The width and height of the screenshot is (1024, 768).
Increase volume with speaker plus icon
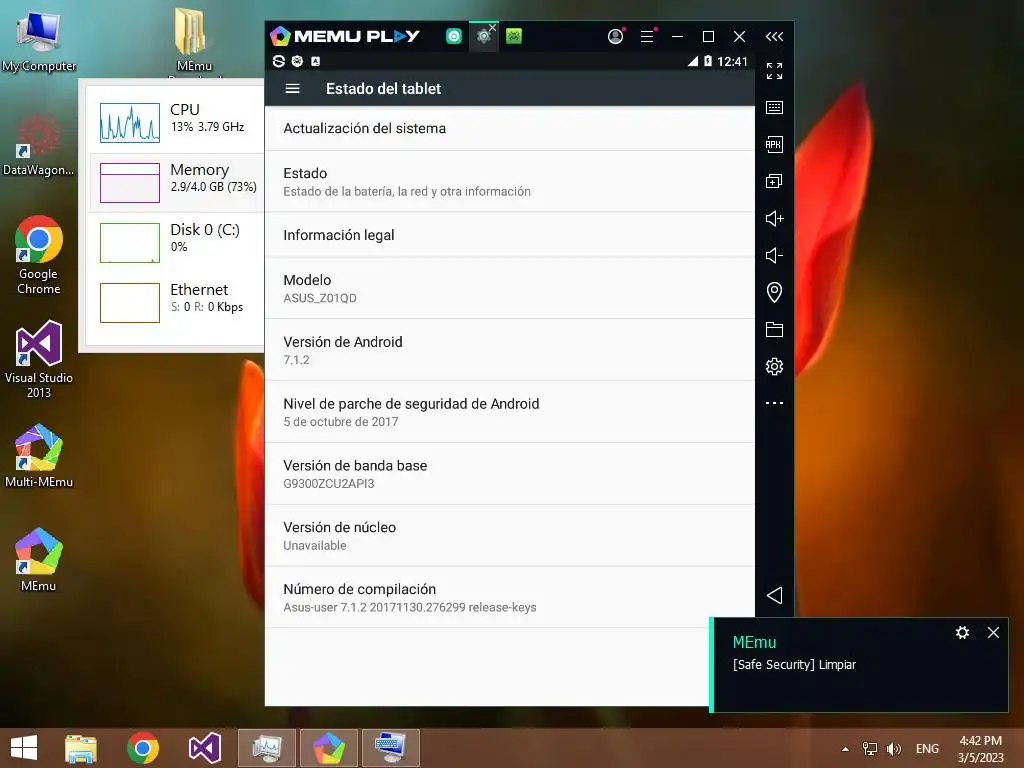click(774, 218)
